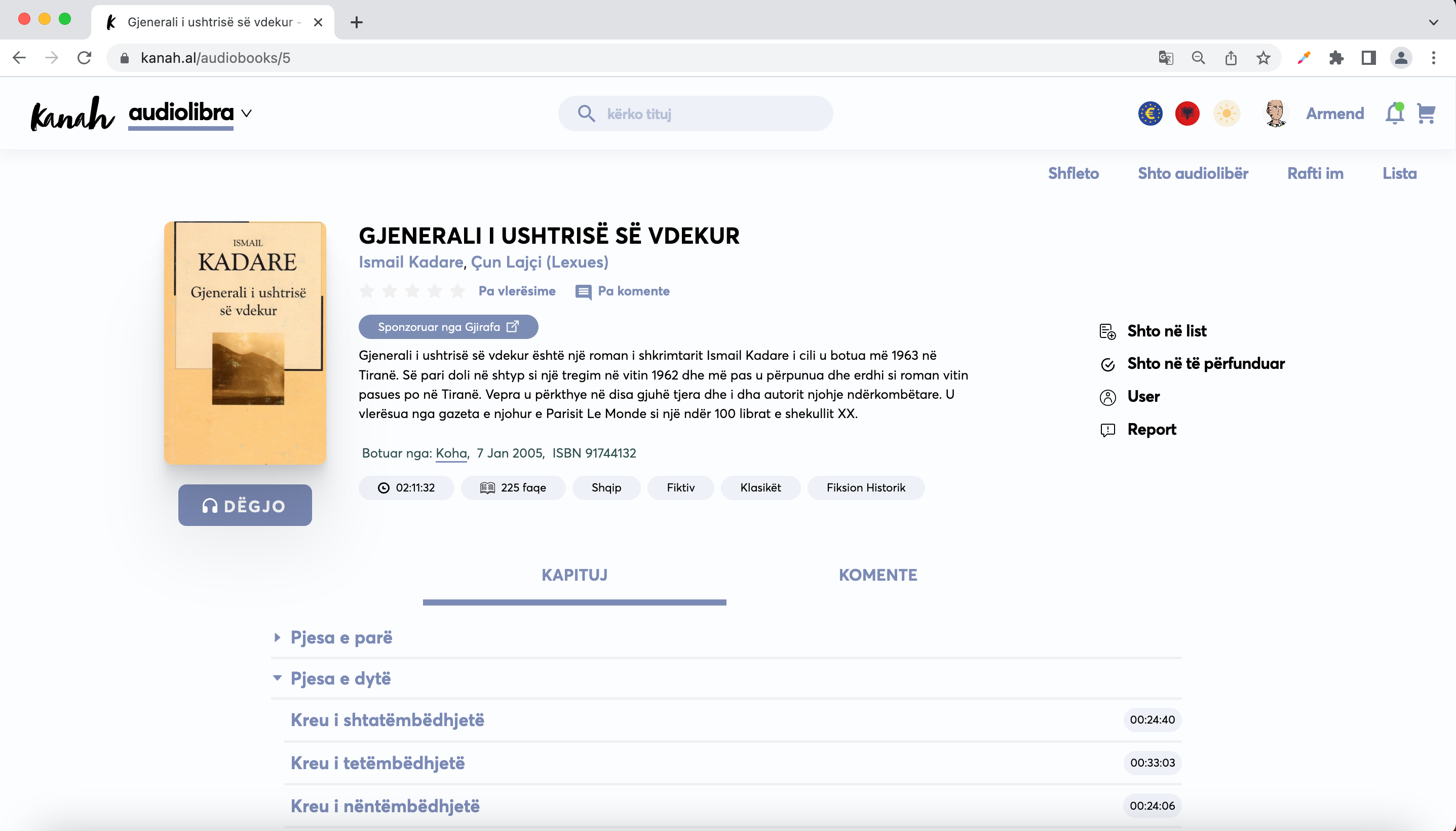Open Sponzoruar nga Gjirafa badge
This screenshot has height=831, width=1456.
pos(448,327)
